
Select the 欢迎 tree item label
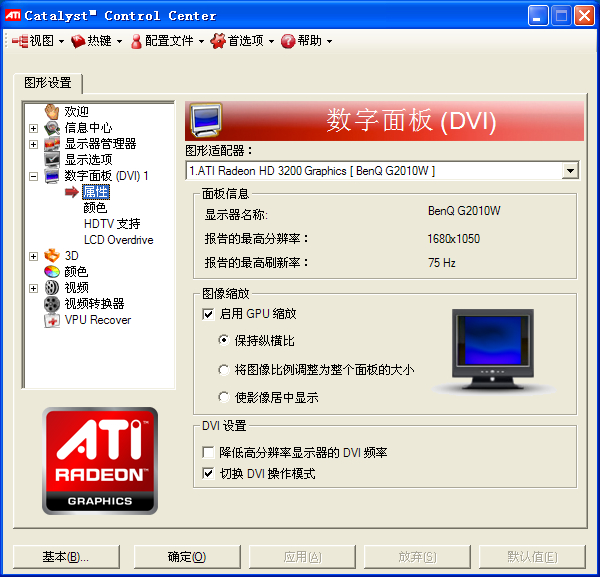pyautogui.click(x=77, y=112)
